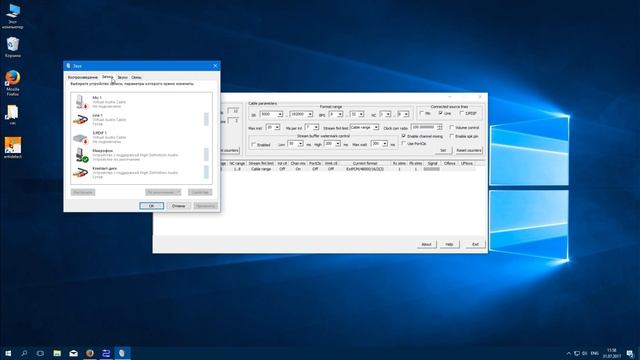Image resolution: width=640 pixels, height=360 pixels.
Task: Select the Микрофон High Definition Audio device
Action: (x=141, y=155)
